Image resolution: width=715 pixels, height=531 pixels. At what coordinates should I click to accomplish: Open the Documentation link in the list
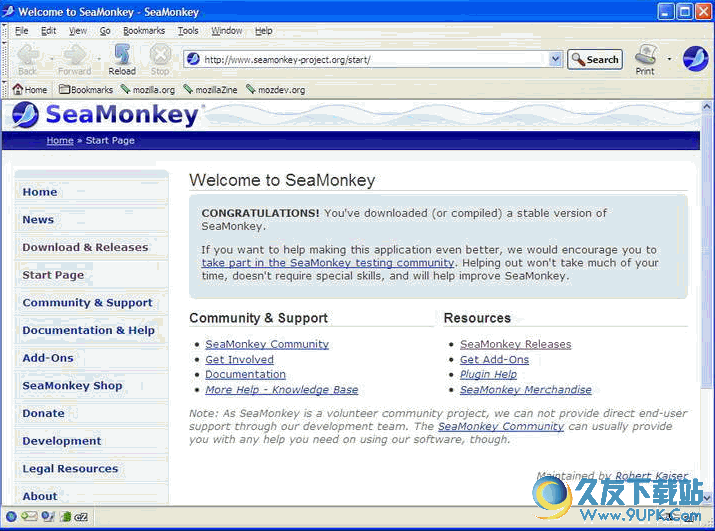pyautogui.click(x=245, y=375)
